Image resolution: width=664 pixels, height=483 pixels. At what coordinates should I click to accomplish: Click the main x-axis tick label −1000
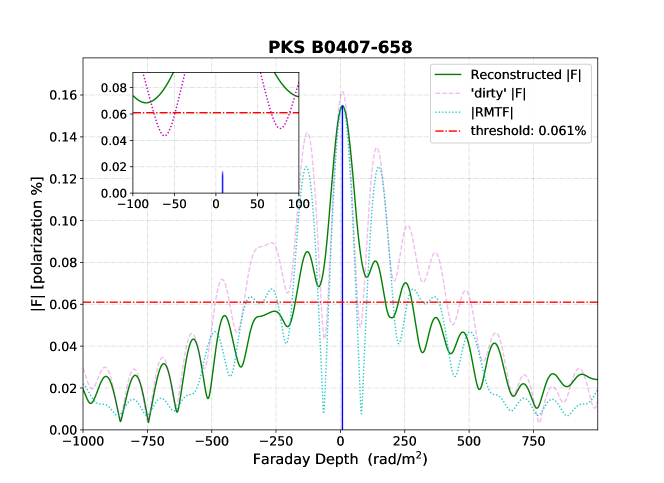click(x=83, y=442)
